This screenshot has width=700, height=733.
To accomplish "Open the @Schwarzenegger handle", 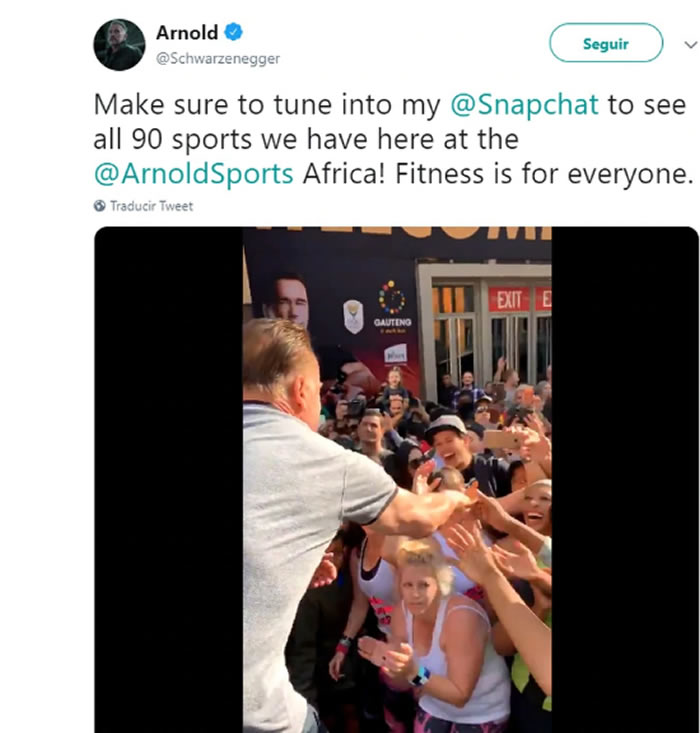I will point(217,58).
